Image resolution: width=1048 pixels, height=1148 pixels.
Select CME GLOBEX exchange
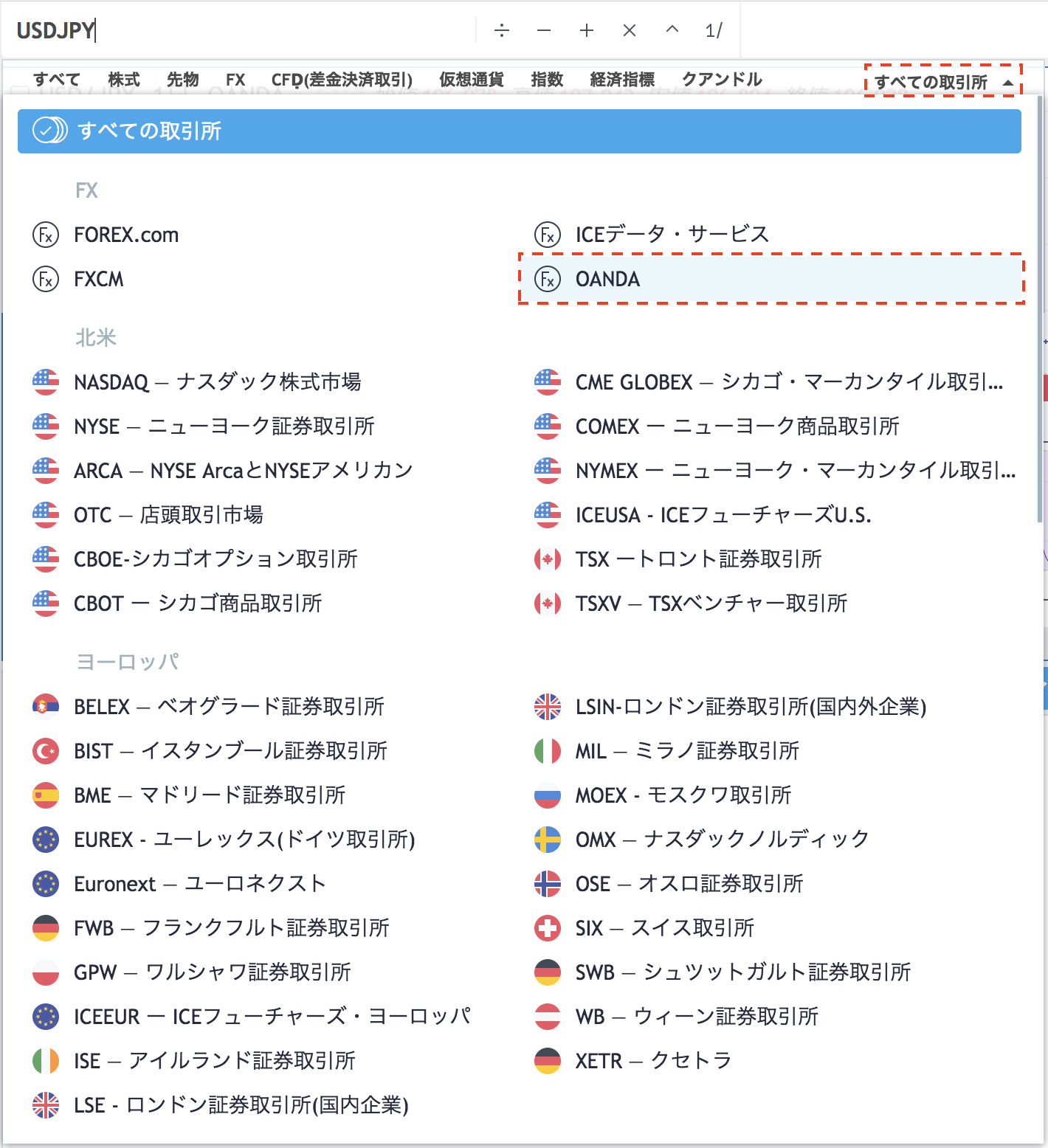[771, 382]
